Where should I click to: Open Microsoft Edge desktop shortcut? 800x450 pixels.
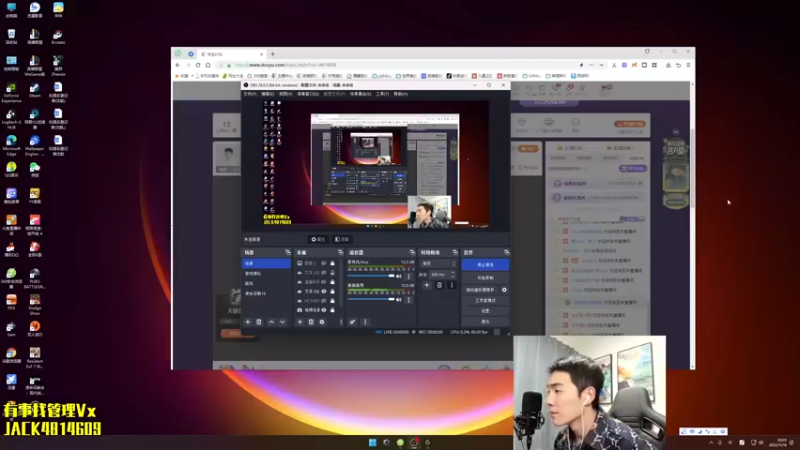[x=11, y=146]
